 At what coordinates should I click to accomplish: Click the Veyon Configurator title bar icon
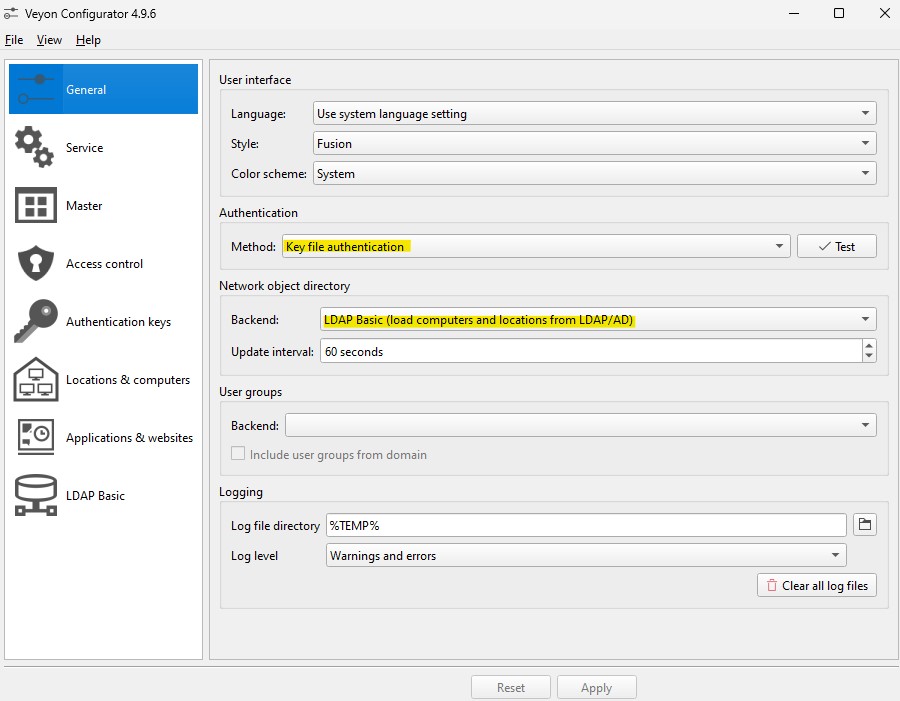coord(10,13)
